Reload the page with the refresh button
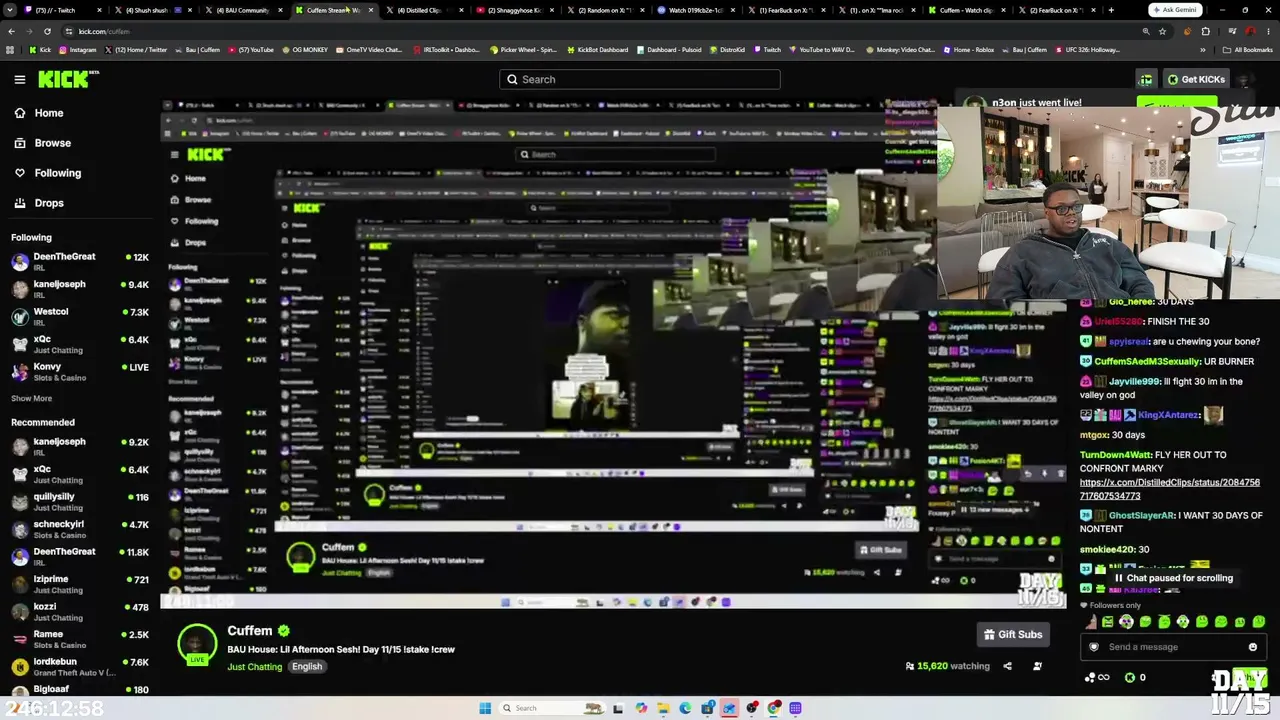Image resolution: width=1280 pixels, height=720 pixels. click(x=49, y=31)
